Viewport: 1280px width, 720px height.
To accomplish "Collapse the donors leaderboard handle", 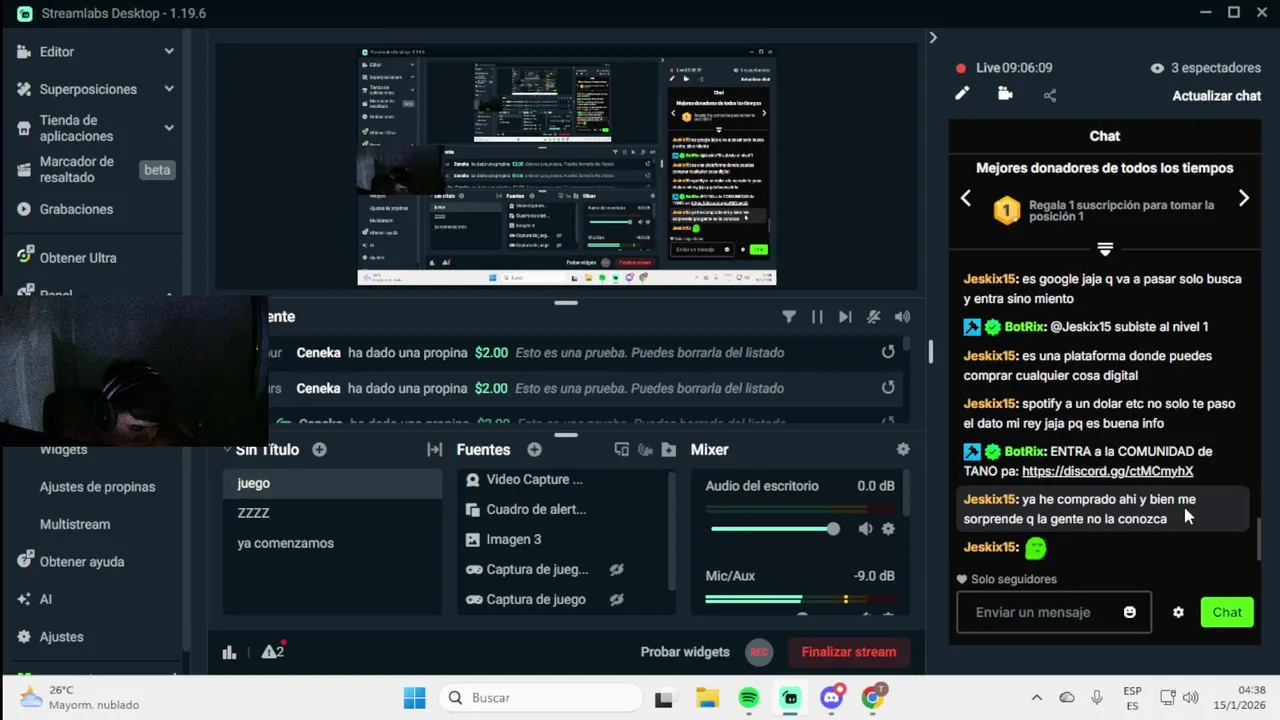I will point(1105,248).
